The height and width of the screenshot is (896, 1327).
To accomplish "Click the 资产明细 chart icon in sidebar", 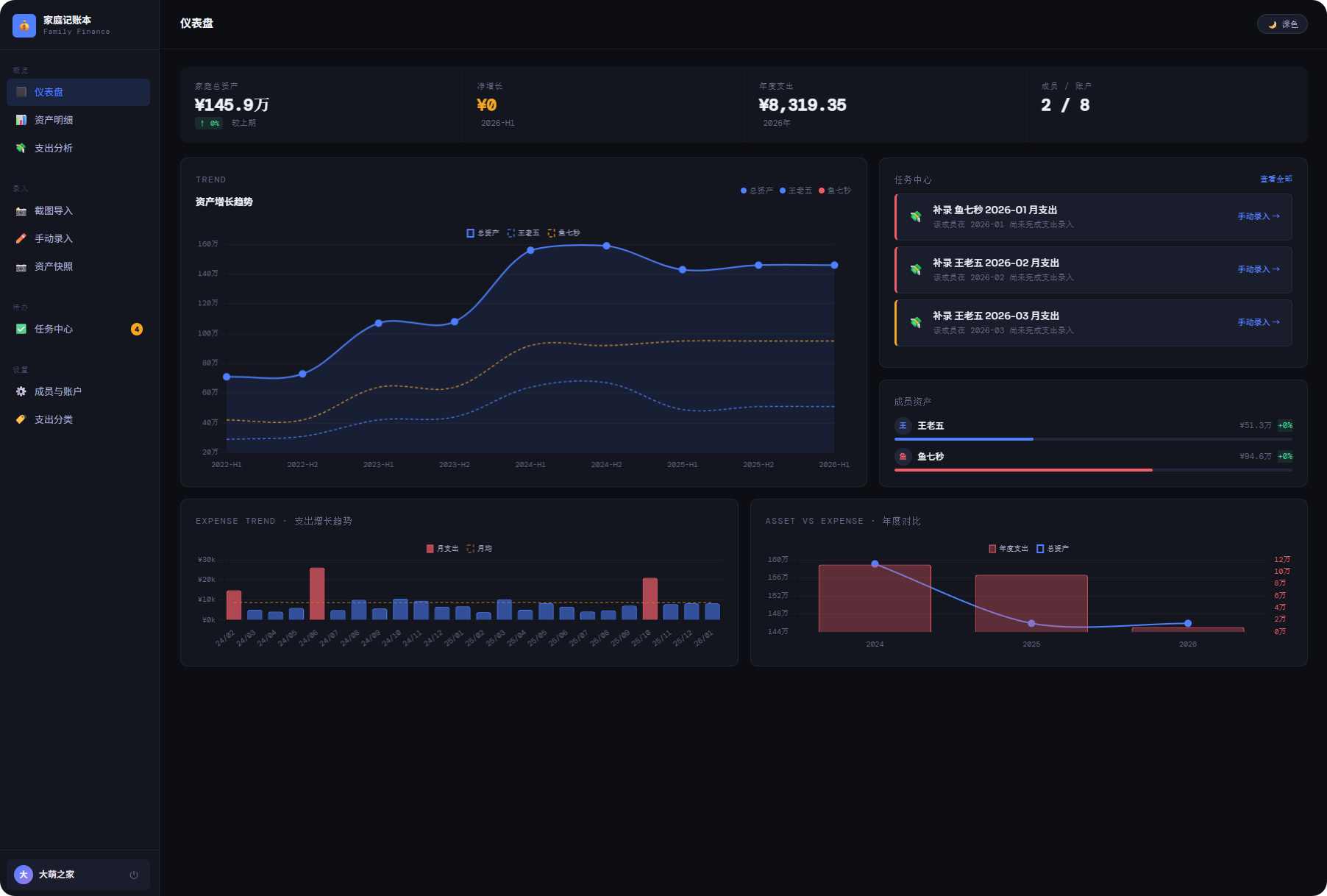I will [x=21, y=120].
